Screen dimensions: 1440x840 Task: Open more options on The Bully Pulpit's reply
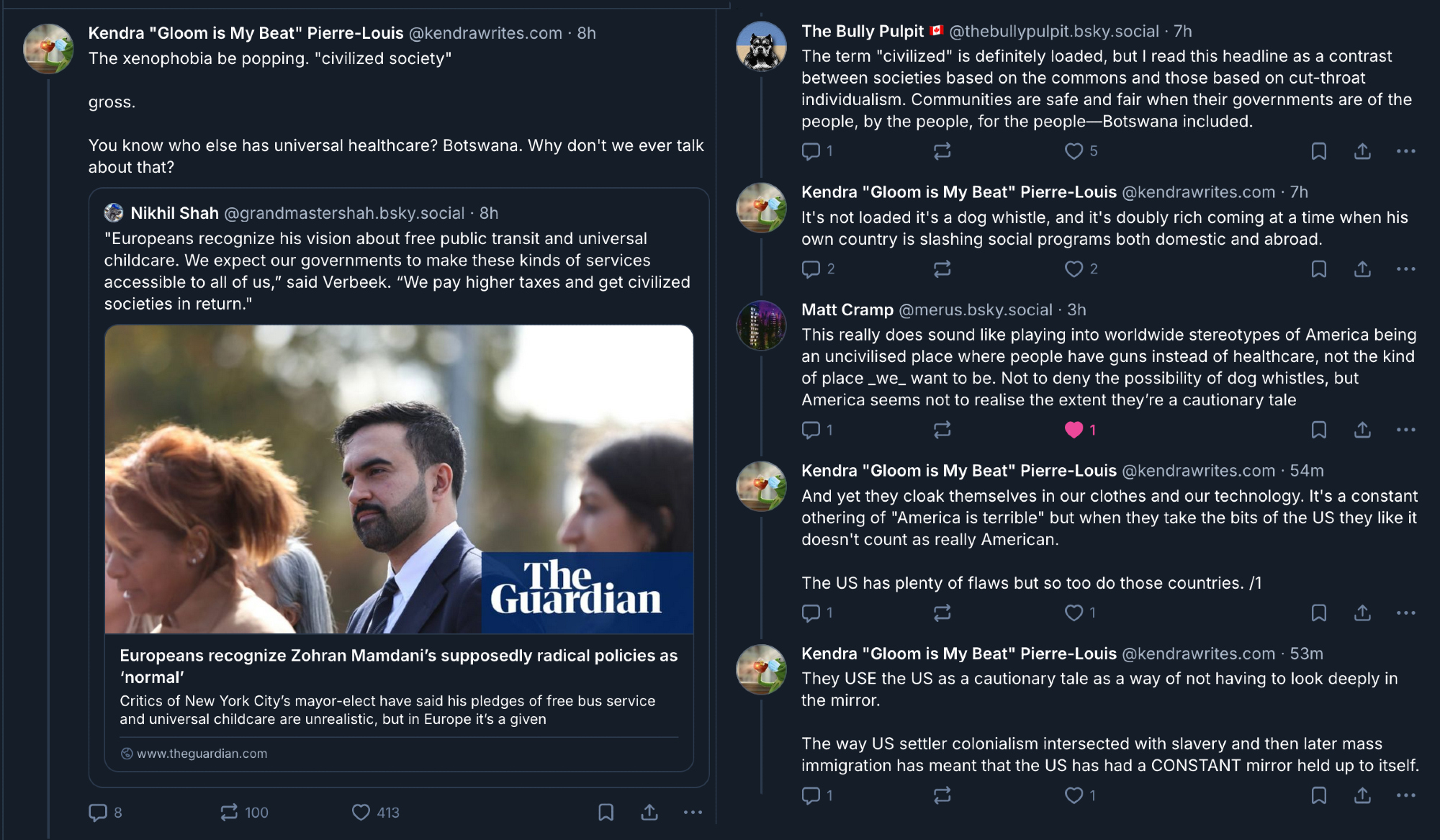pos(1405,151)
